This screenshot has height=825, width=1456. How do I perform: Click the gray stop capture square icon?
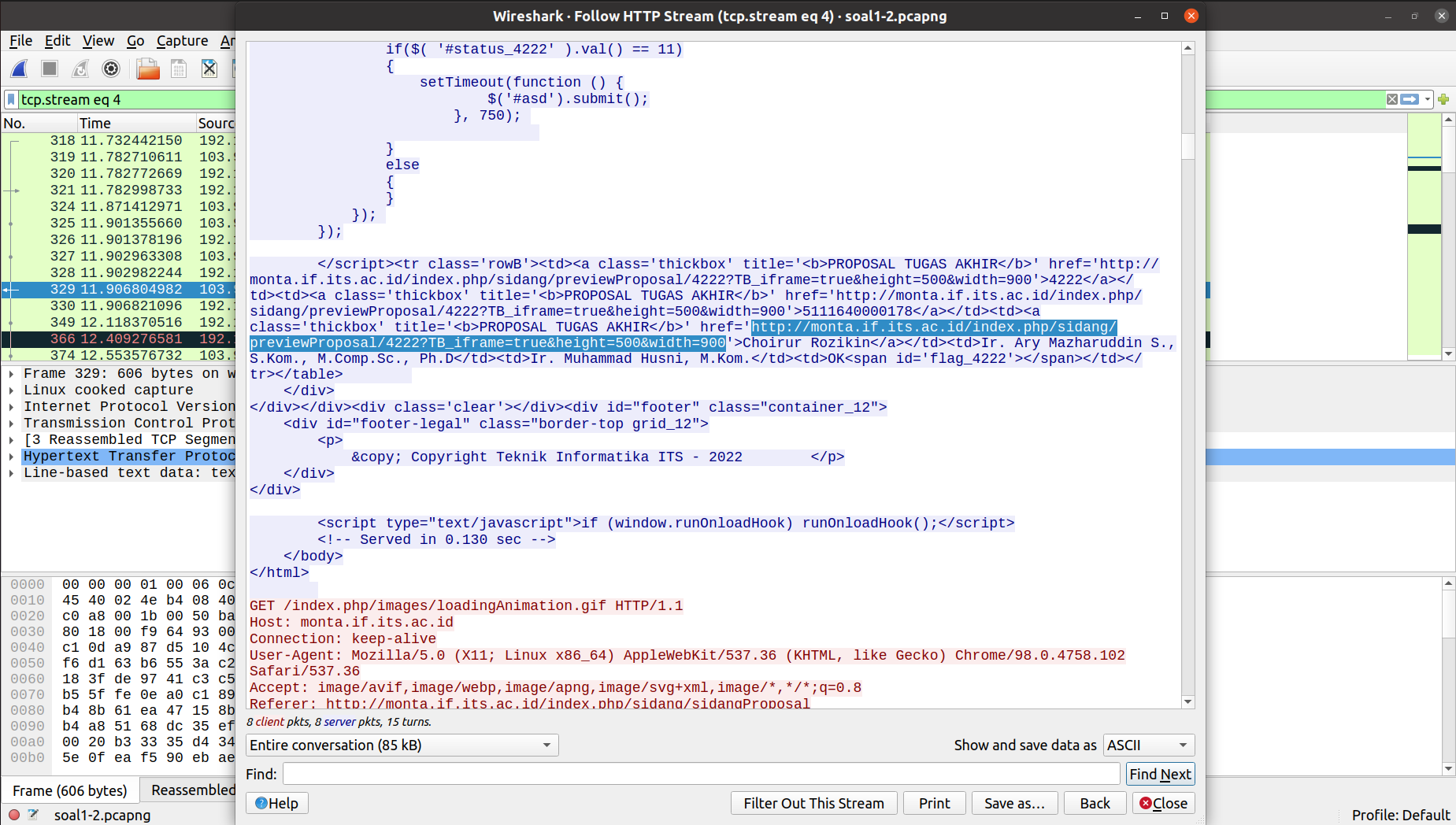tap(50, 69)
